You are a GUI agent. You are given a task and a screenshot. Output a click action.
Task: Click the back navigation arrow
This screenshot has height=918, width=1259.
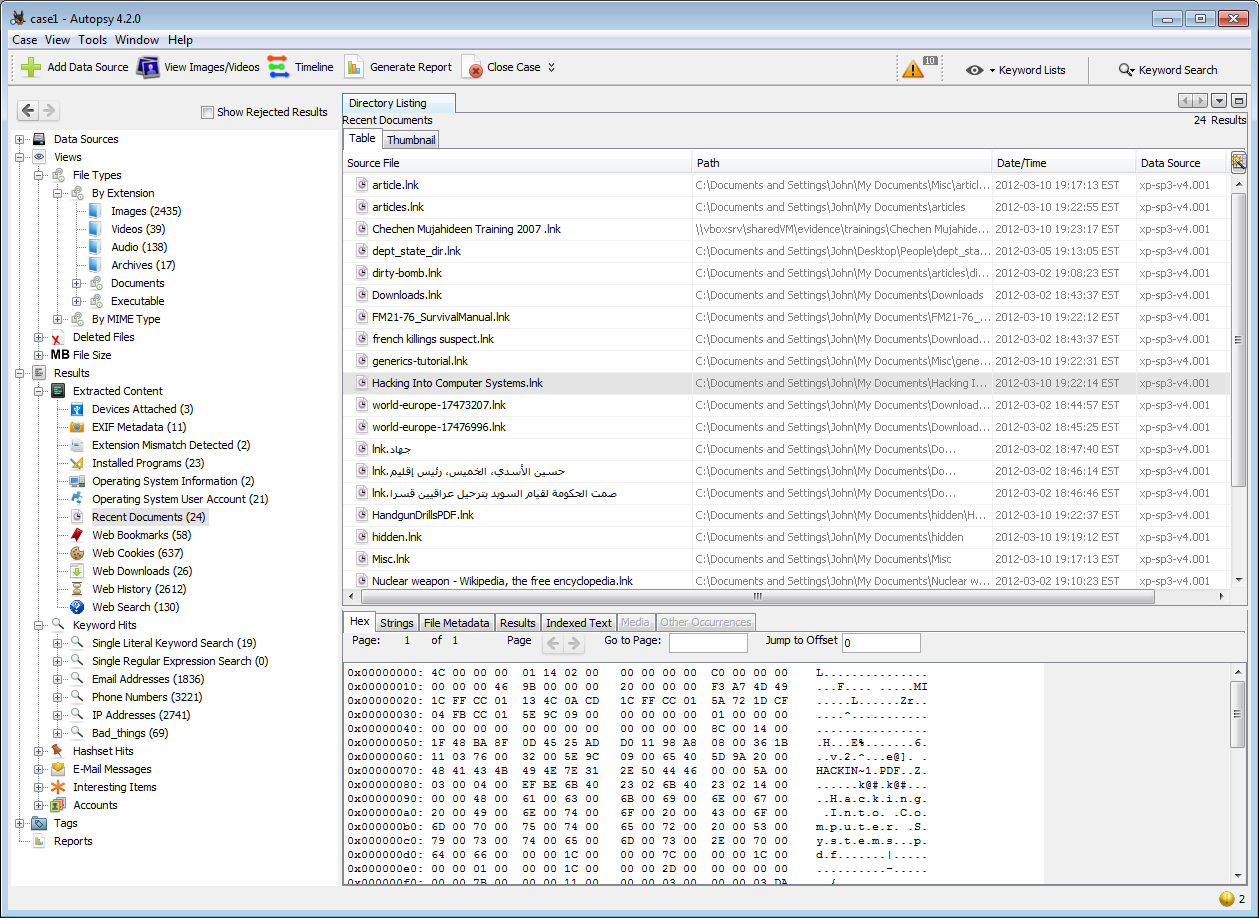coord(27,110)
